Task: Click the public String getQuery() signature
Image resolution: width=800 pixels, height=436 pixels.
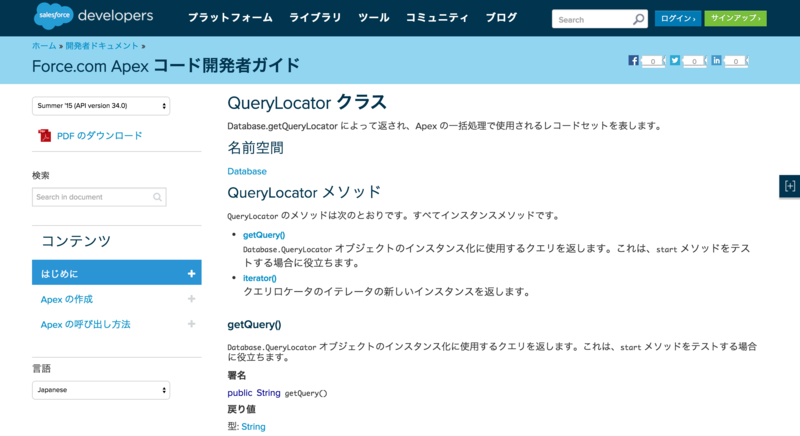Action: click(x=278, y=393)
